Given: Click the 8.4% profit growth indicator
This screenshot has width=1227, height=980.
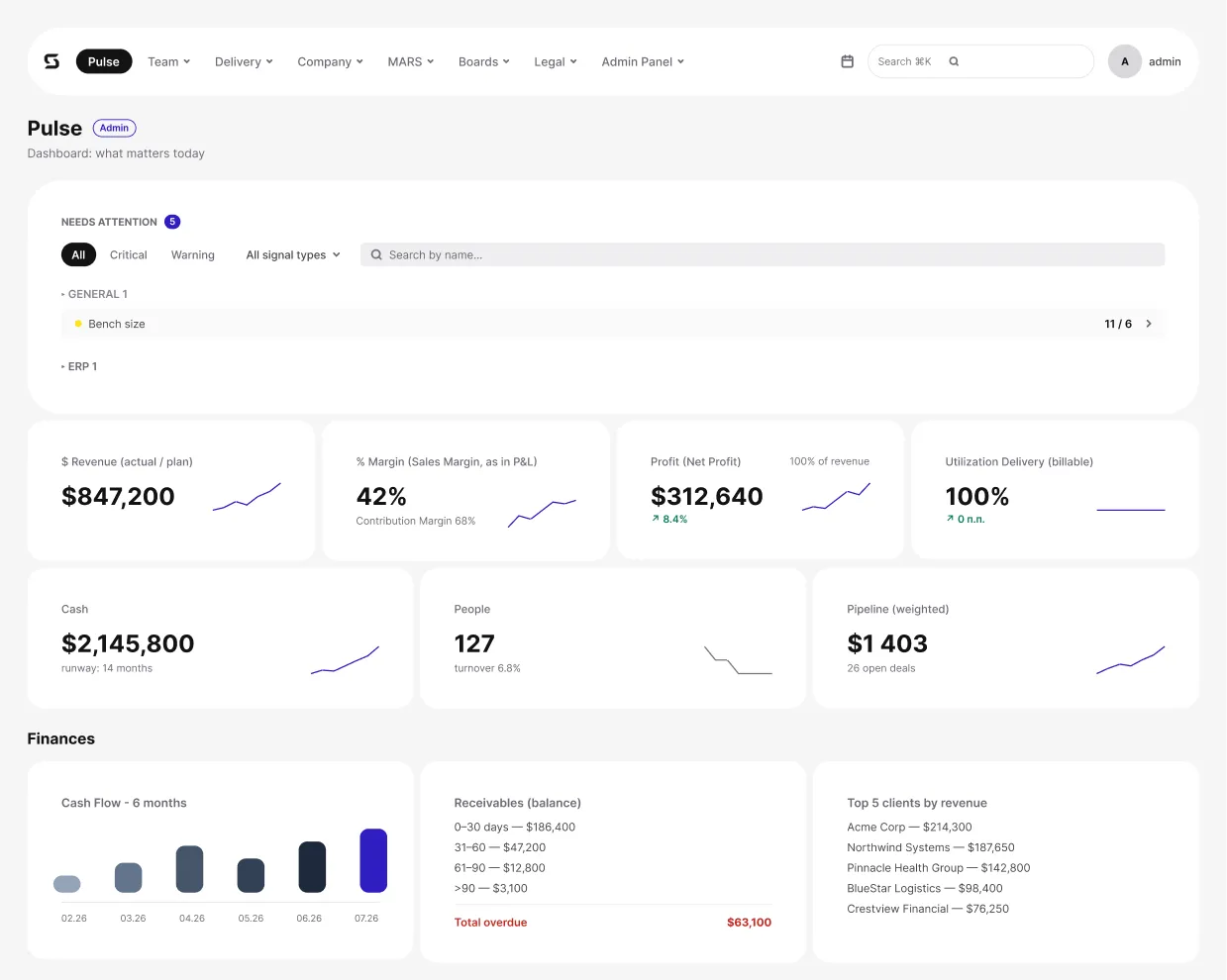Looking at the screenshot, I should coord(669,519).
